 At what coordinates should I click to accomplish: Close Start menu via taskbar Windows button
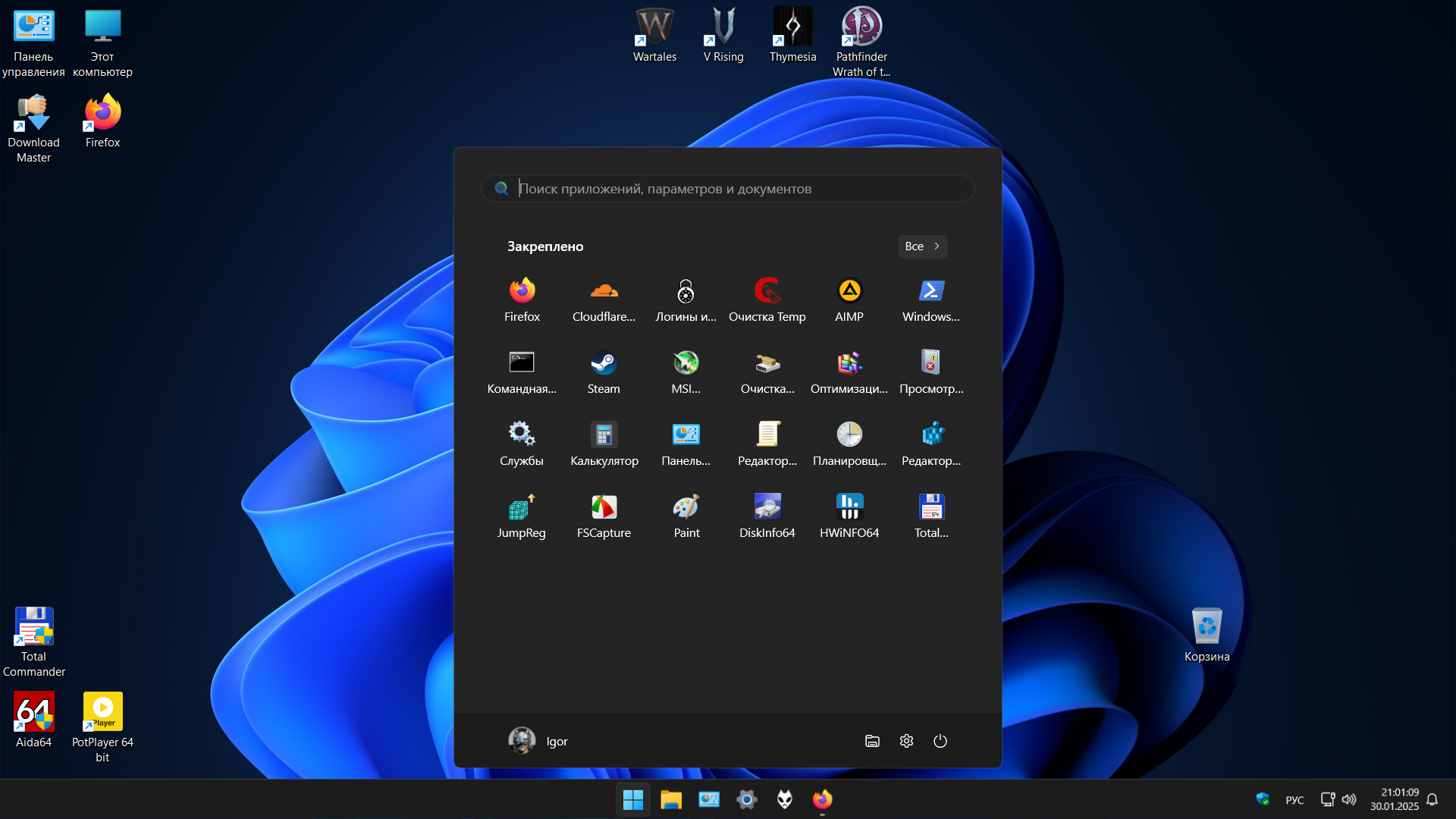tap(633, 799)
